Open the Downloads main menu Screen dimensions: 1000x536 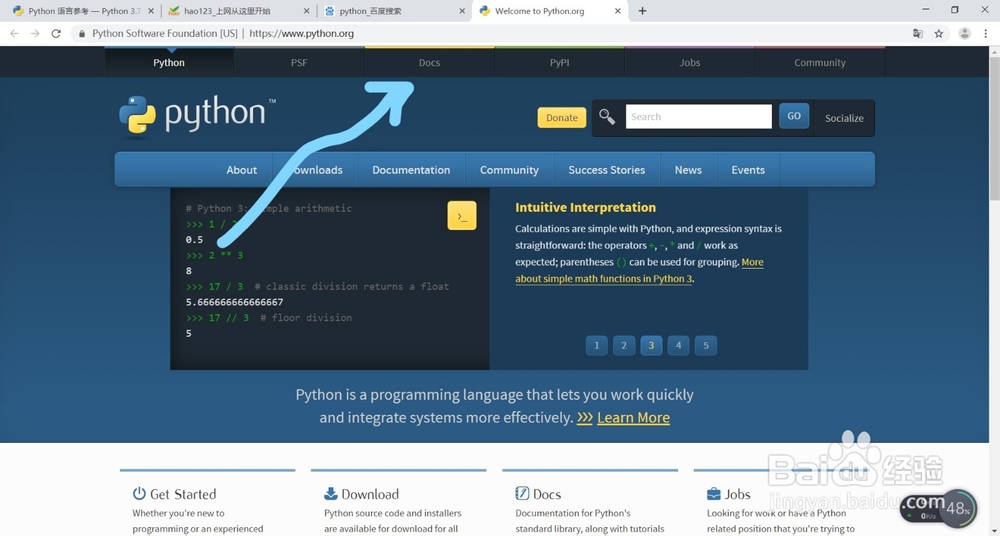(x=315, y=170)
